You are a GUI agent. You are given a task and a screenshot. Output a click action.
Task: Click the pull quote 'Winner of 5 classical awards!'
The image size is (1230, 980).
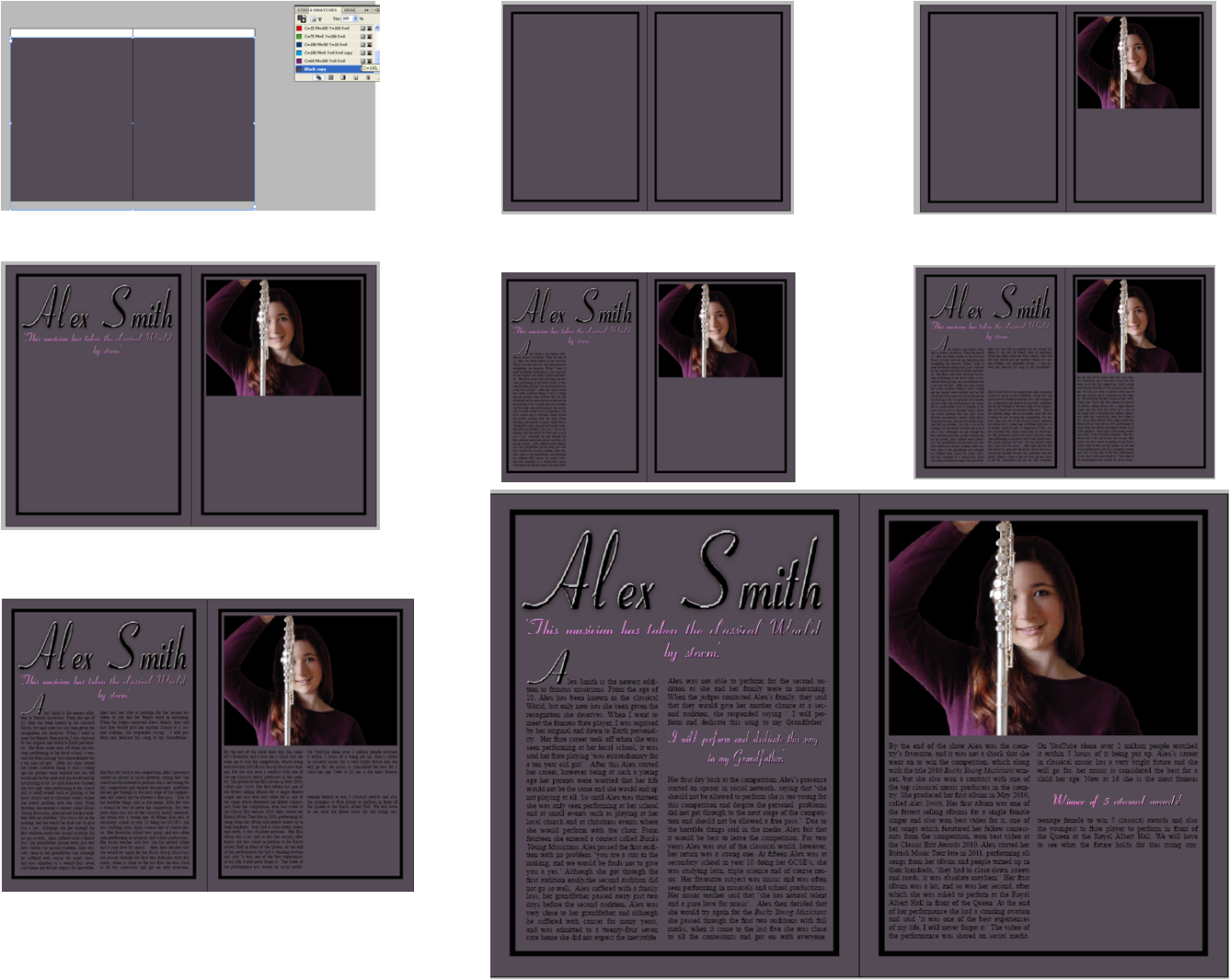tap(1117, 801)
